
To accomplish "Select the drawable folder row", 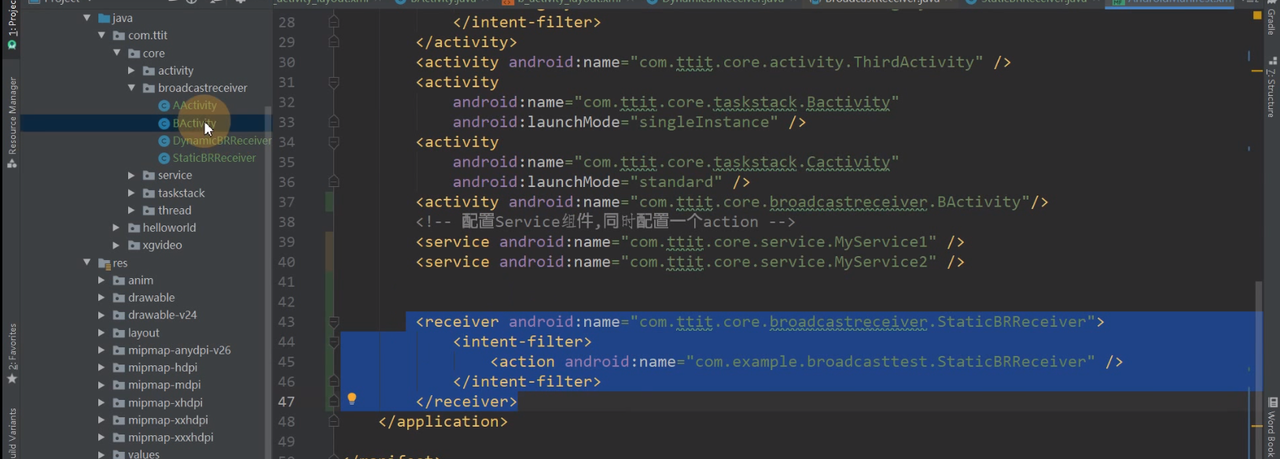I will pos(146,298).
